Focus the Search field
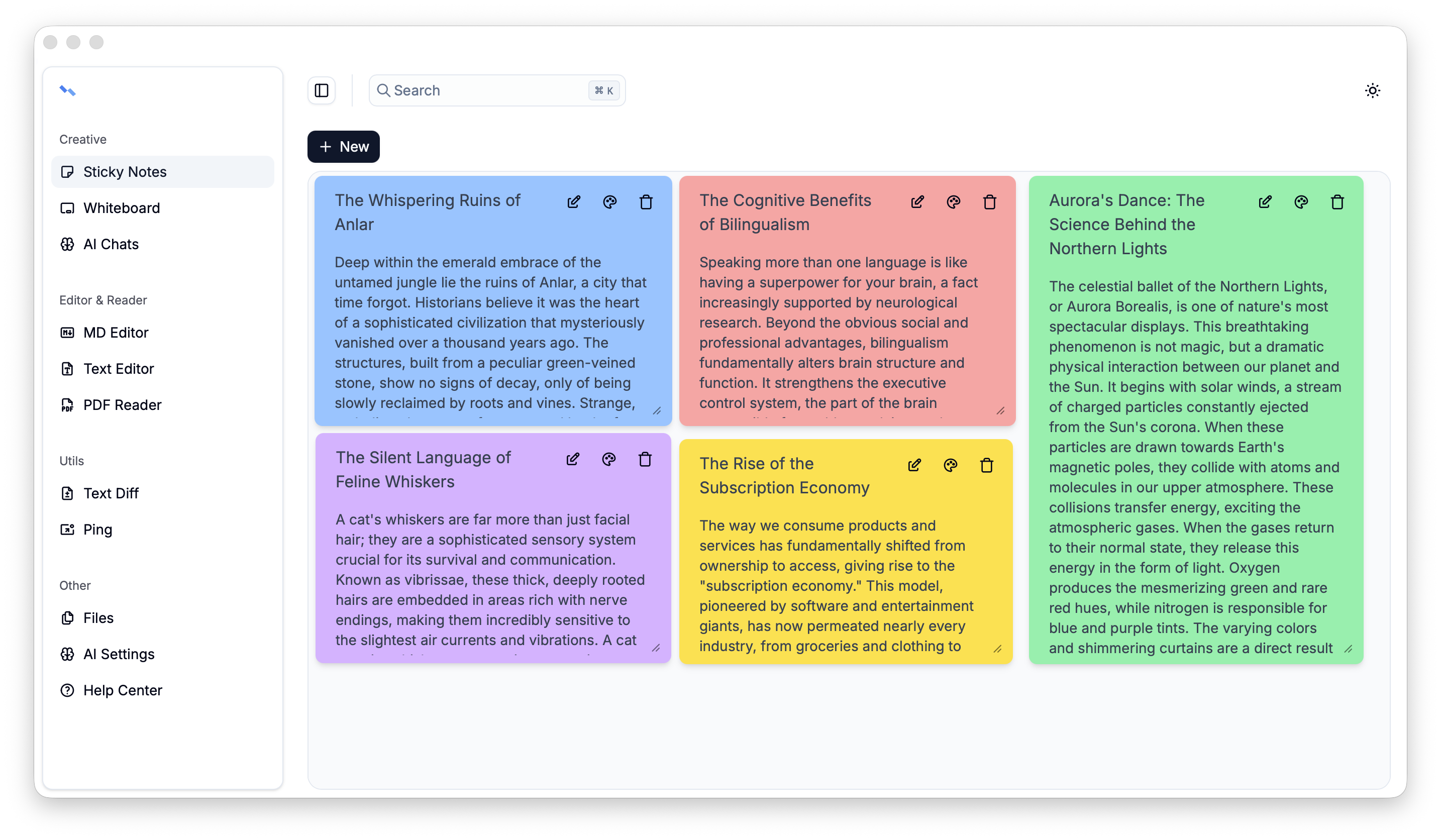This screenshot has width=1441, height=840. pyautogui.click(x=486, y=90)
